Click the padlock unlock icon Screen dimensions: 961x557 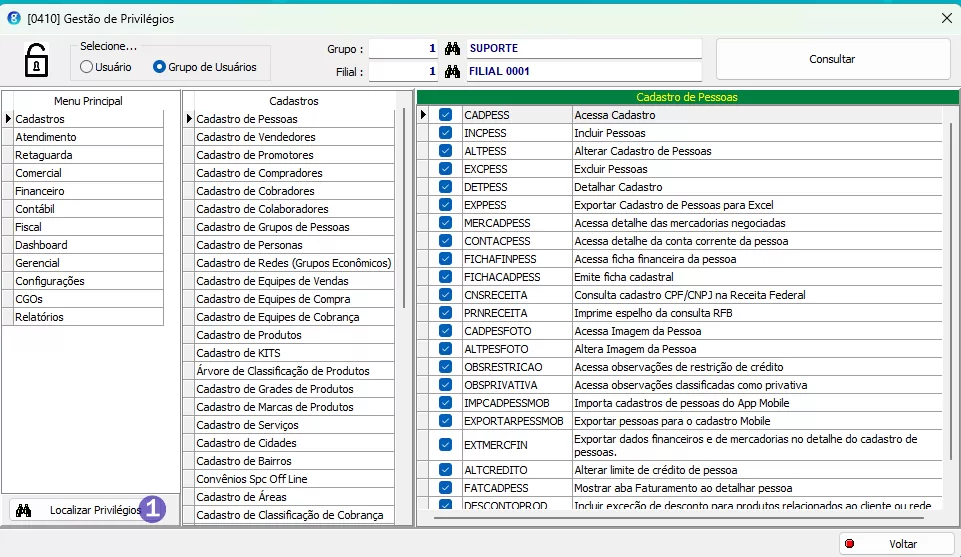pos(36,59)
